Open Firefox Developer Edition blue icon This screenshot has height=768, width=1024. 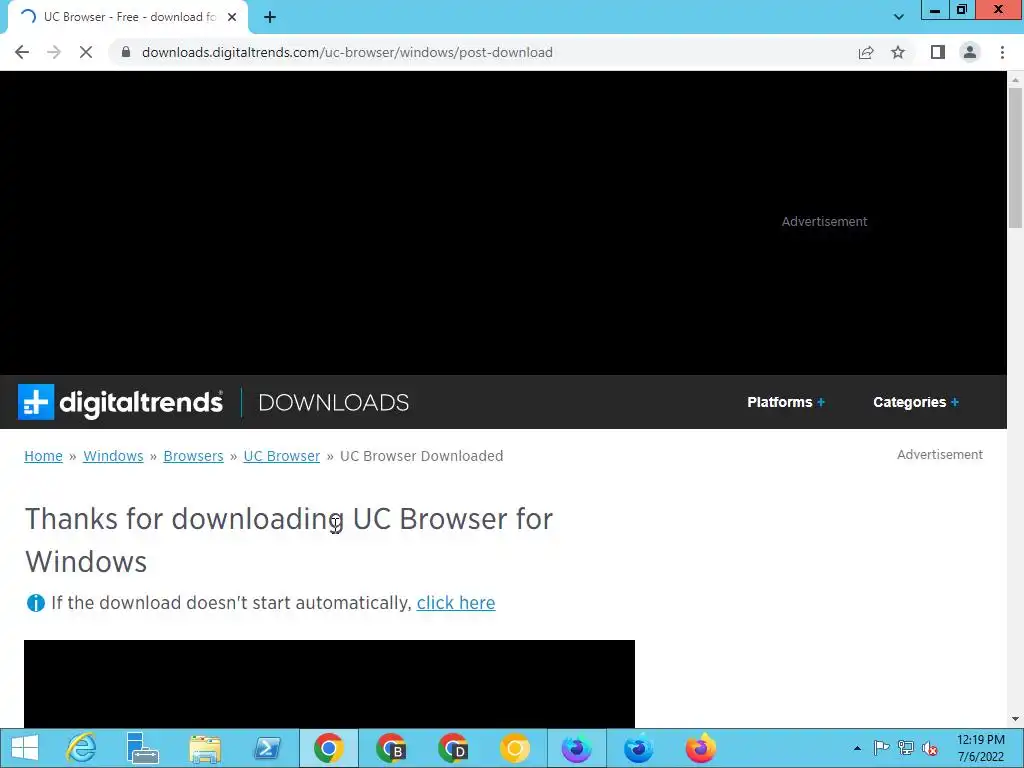click(x=638, y=748)
